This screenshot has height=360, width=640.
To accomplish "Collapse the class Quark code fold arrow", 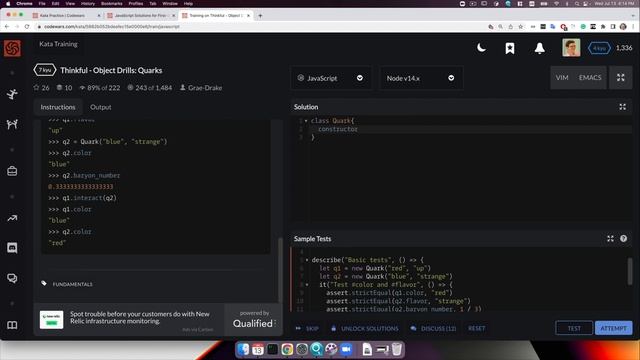I will pyautogui.click(x=306, y=121).
